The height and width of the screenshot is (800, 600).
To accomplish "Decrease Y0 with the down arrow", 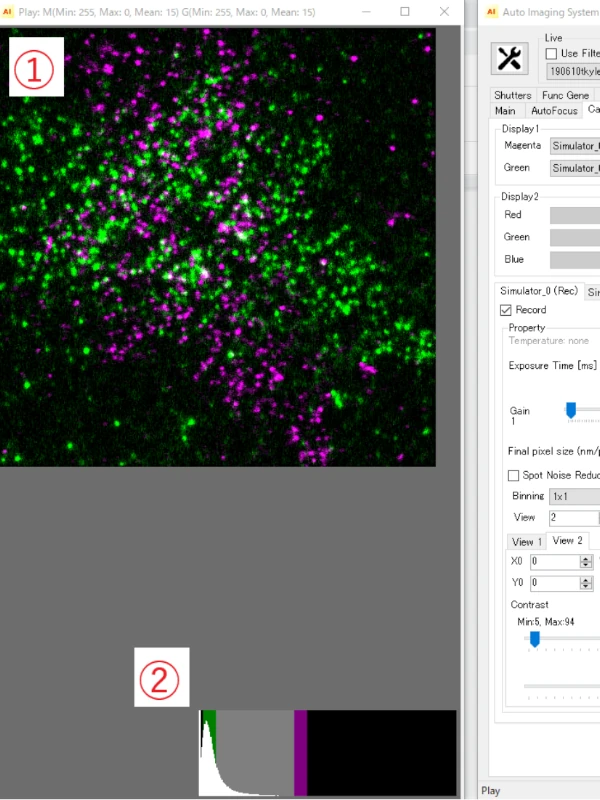I will tap(586, 586).
